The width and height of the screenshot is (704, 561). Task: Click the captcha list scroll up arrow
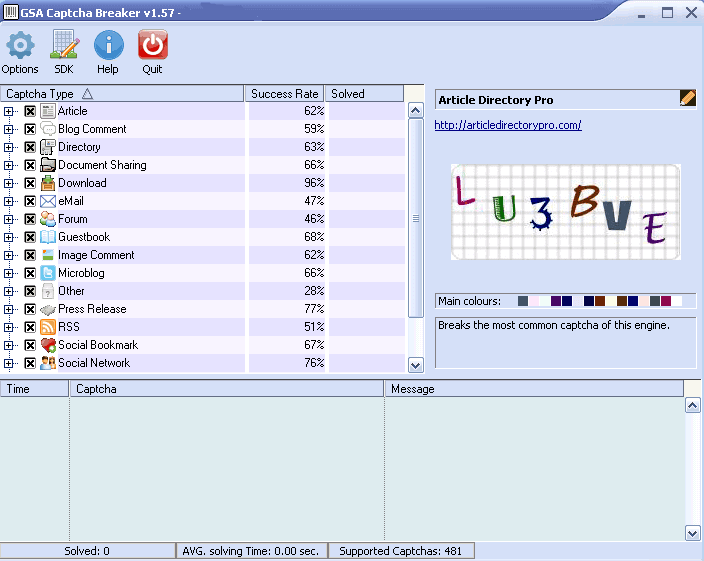(416, 110)
